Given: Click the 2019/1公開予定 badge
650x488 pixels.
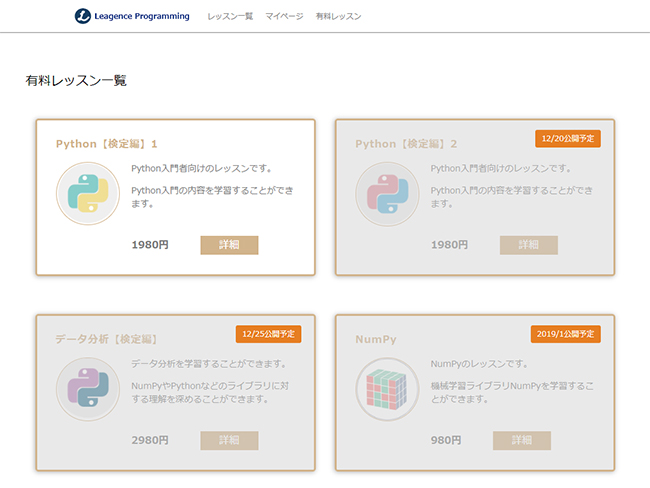Looking at the screenshot, I should tap(565, 333).
